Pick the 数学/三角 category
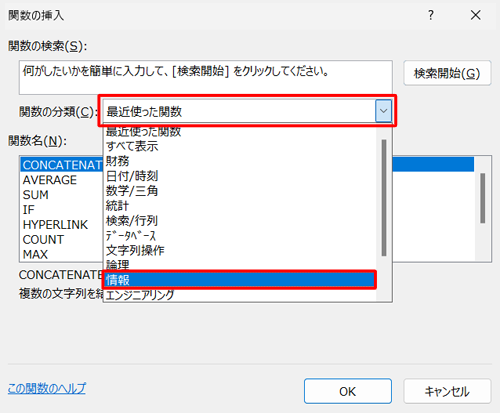The height and width of the screenshot is (413, 500). click(239, 191)
